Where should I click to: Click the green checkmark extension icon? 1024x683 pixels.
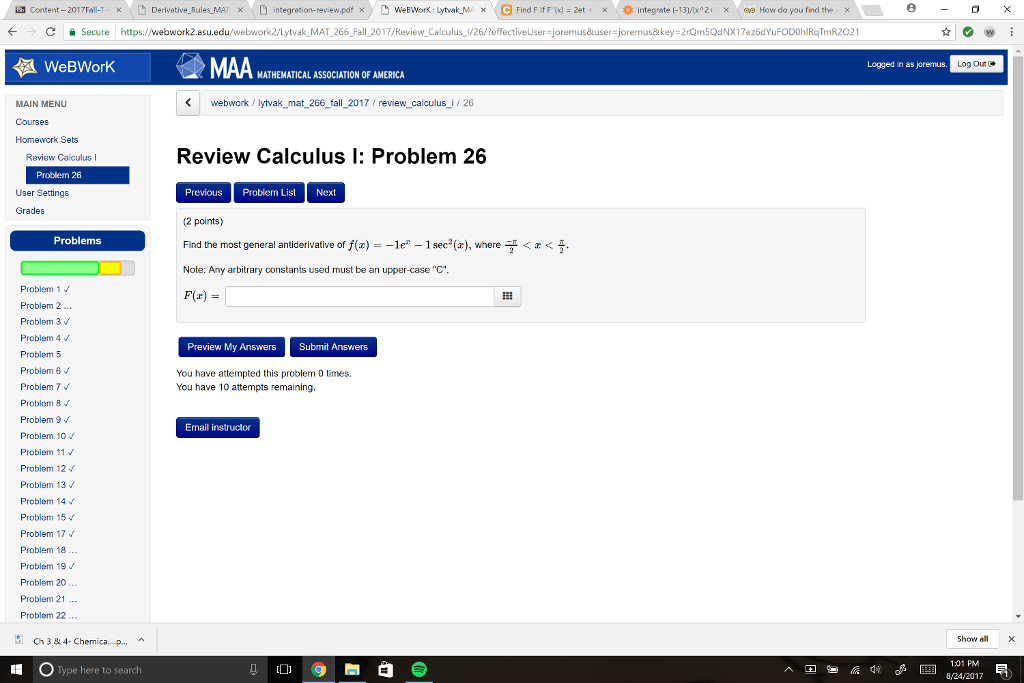tap(968, 31)
